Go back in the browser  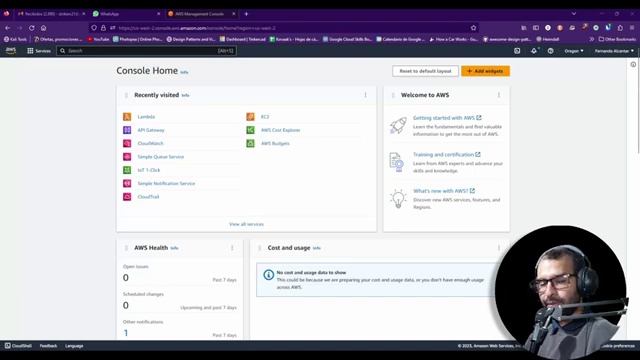(x=8, y=28)
